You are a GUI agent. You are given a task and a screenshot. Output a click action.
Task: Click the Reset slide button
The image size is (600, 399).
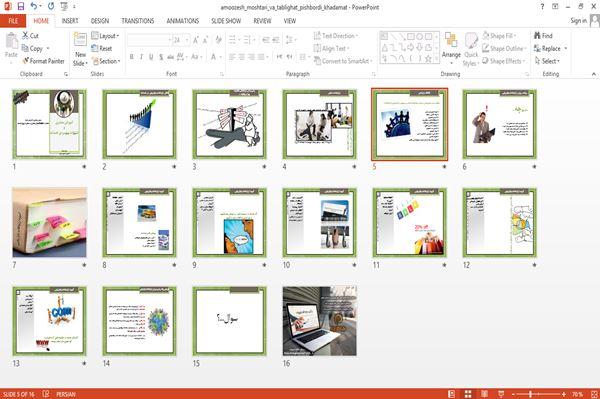tap(102, 48)
